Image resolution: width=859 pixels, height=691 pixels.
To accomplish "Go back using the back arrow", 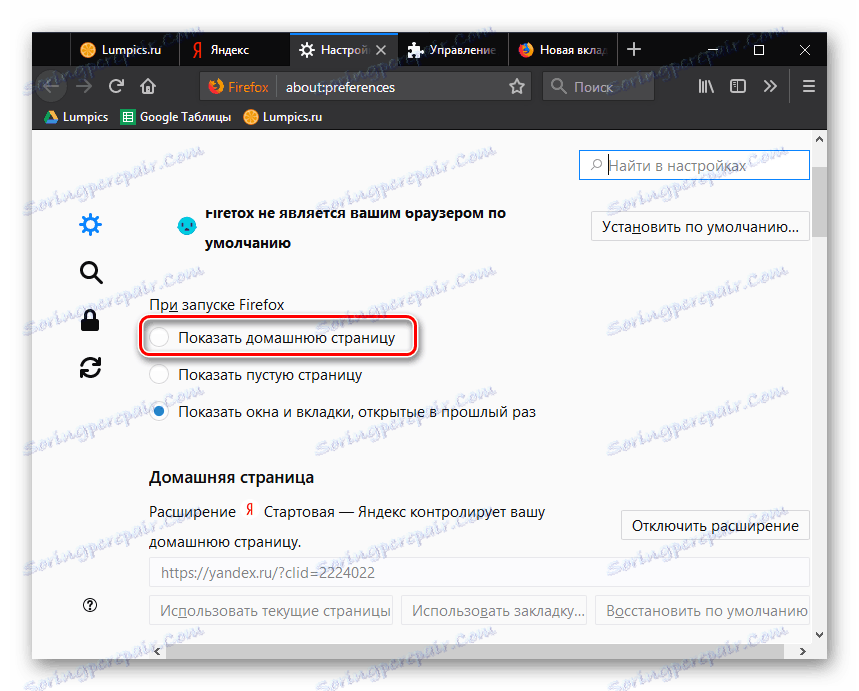I will (x=51, y=86).
